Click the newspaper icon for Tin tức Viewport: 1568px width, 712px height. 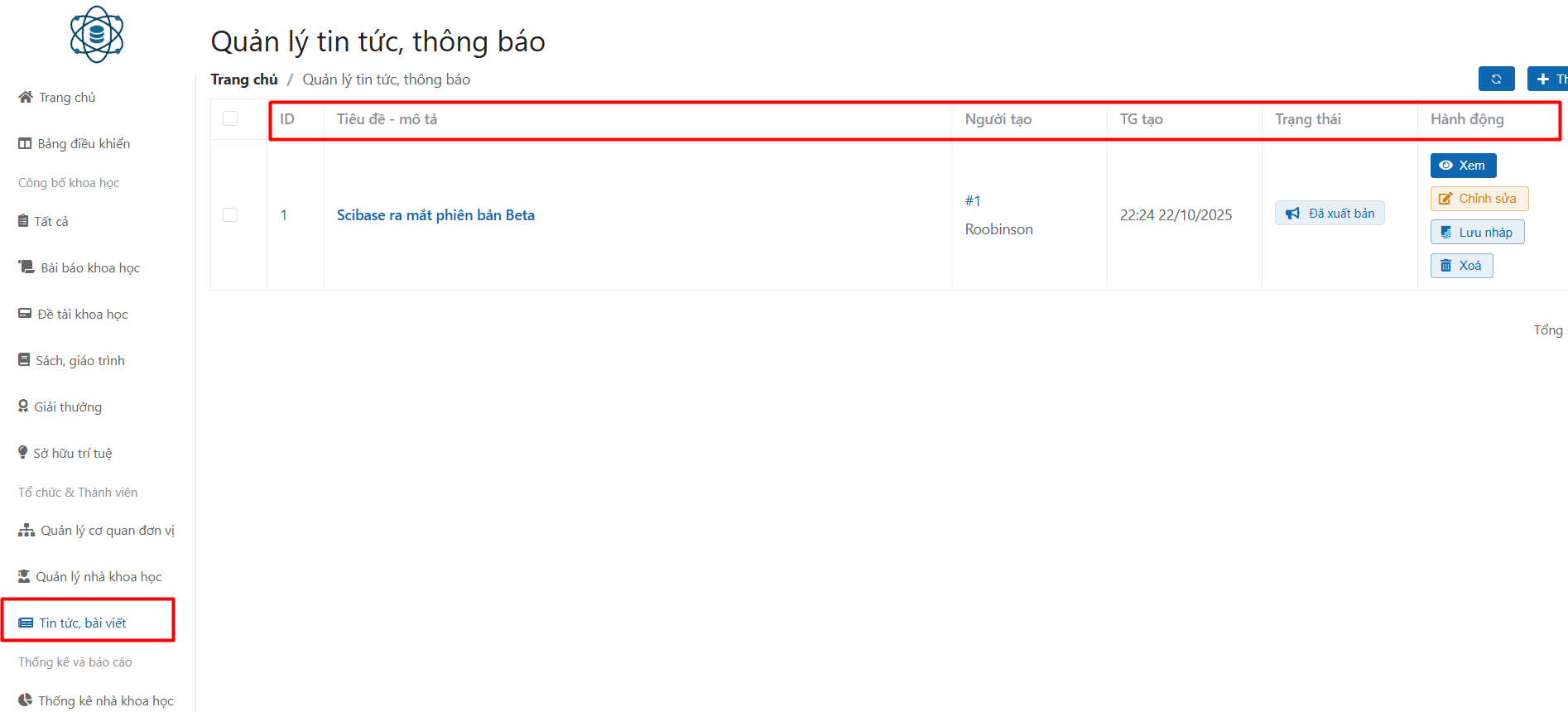click(26, 623)
